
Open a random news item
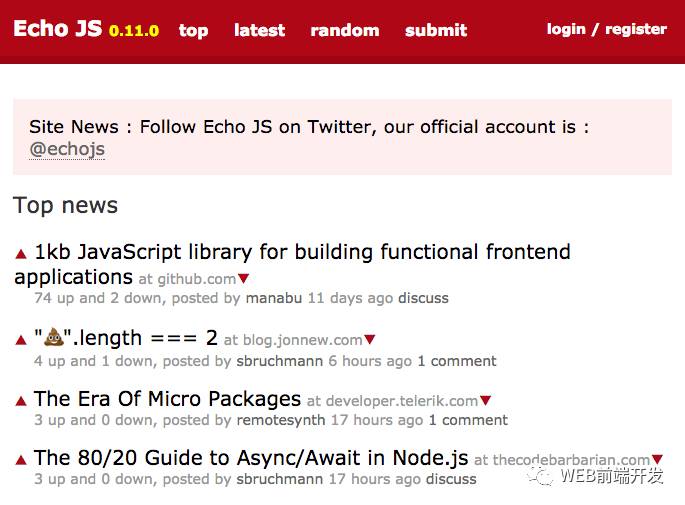(x=344, y=30)
